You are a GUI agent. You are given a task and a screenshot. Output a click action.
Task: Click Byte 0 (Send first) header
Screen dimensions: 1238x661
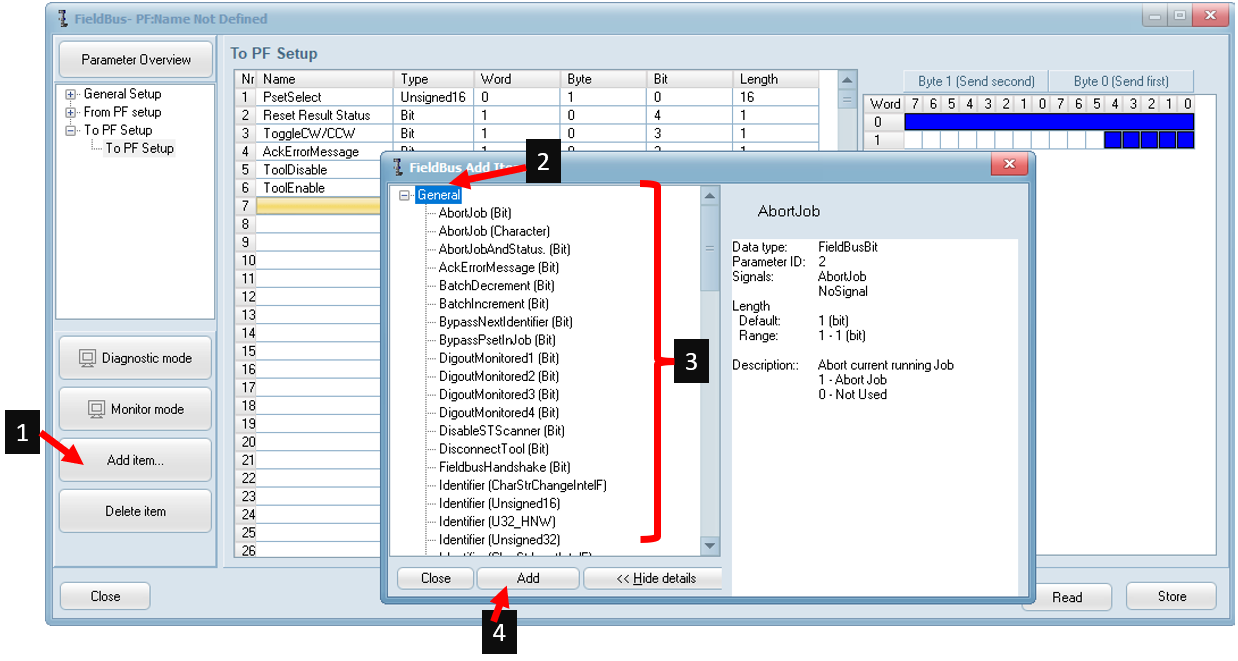1121,81
